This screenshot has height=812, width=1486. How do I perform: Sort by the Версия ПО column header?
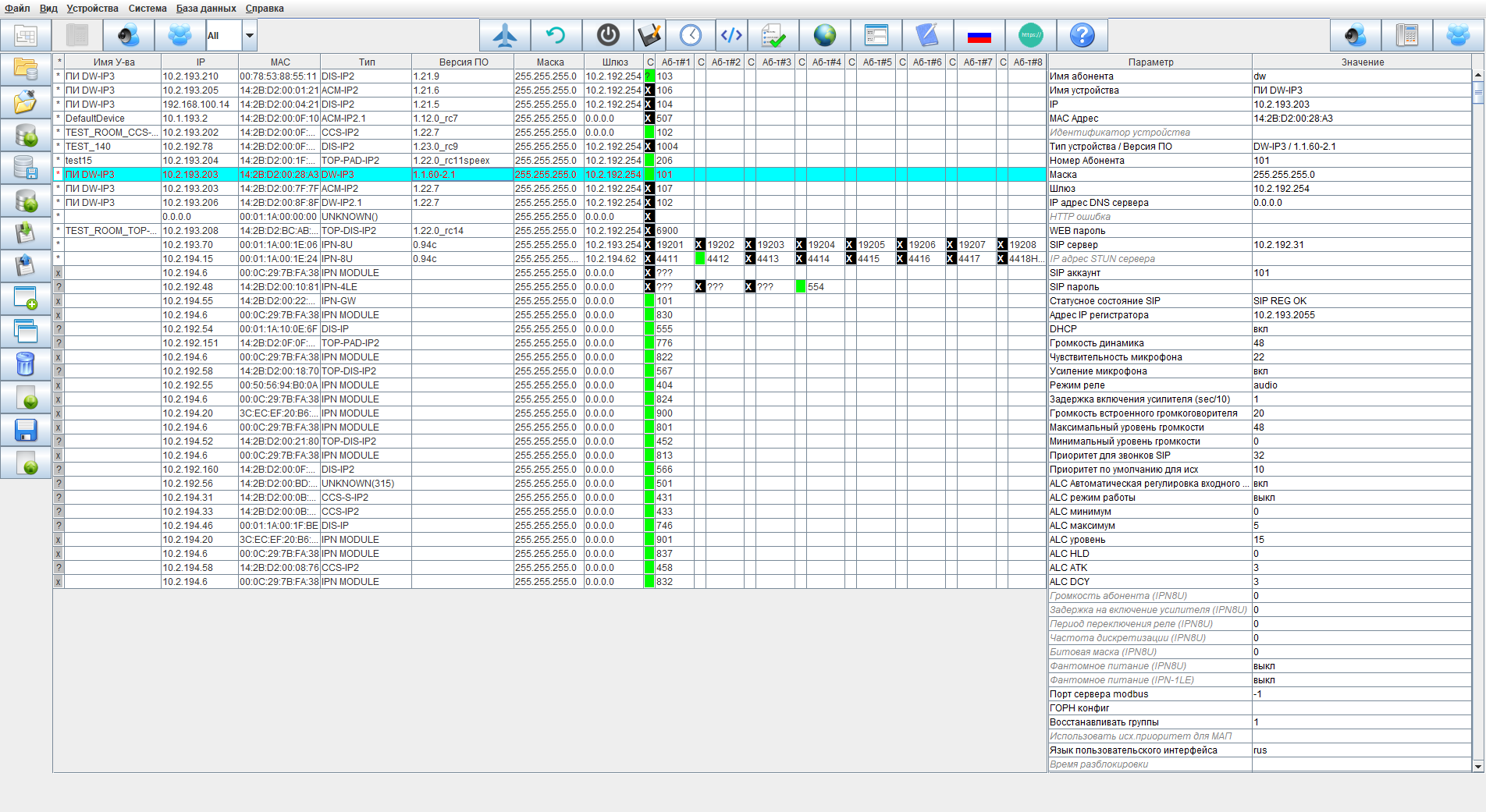463,62
